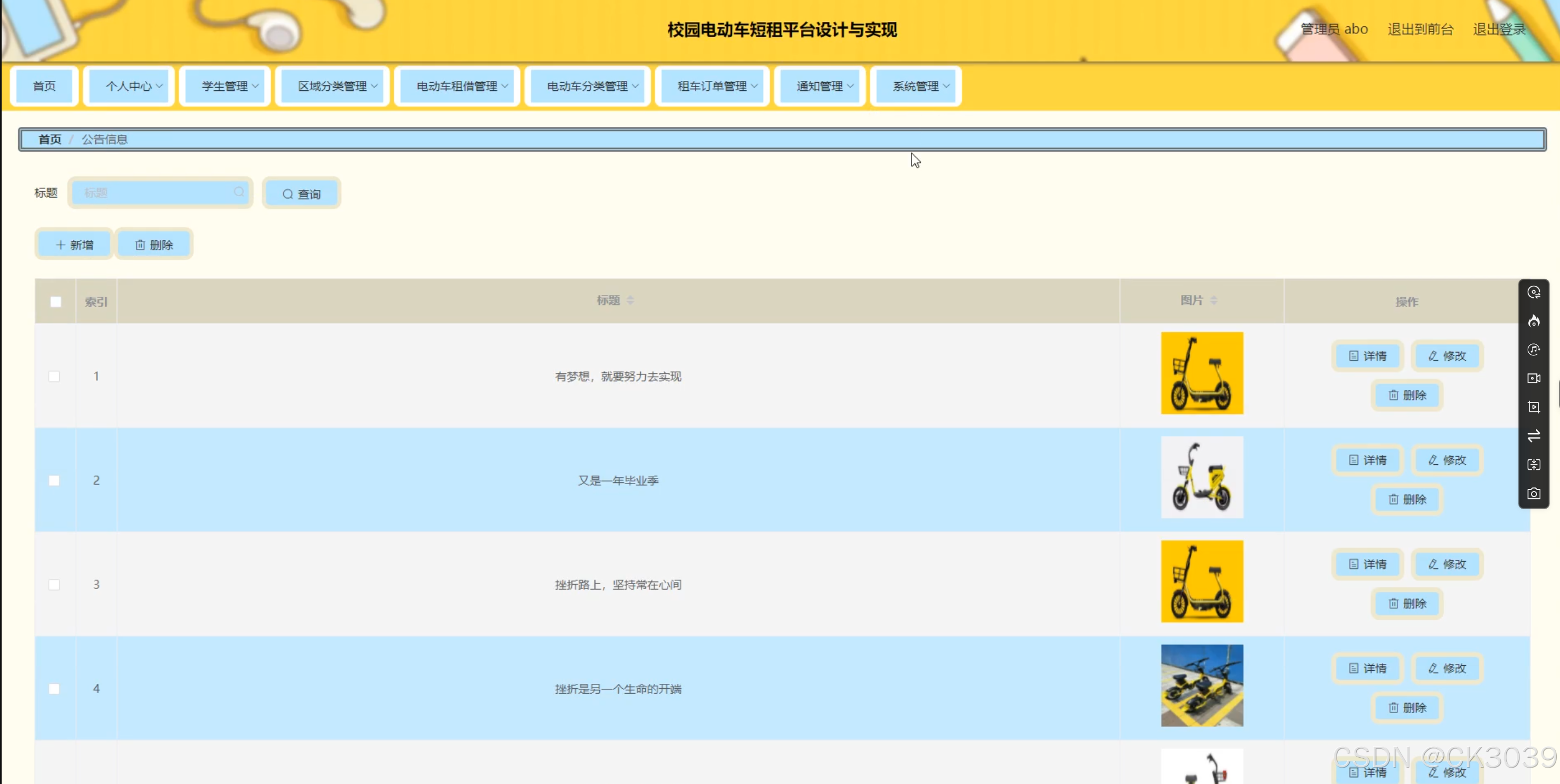Expand the 学生管理 dropdown menu
Viewport: 1560px width, 784px height.
[x=225, y=87]
